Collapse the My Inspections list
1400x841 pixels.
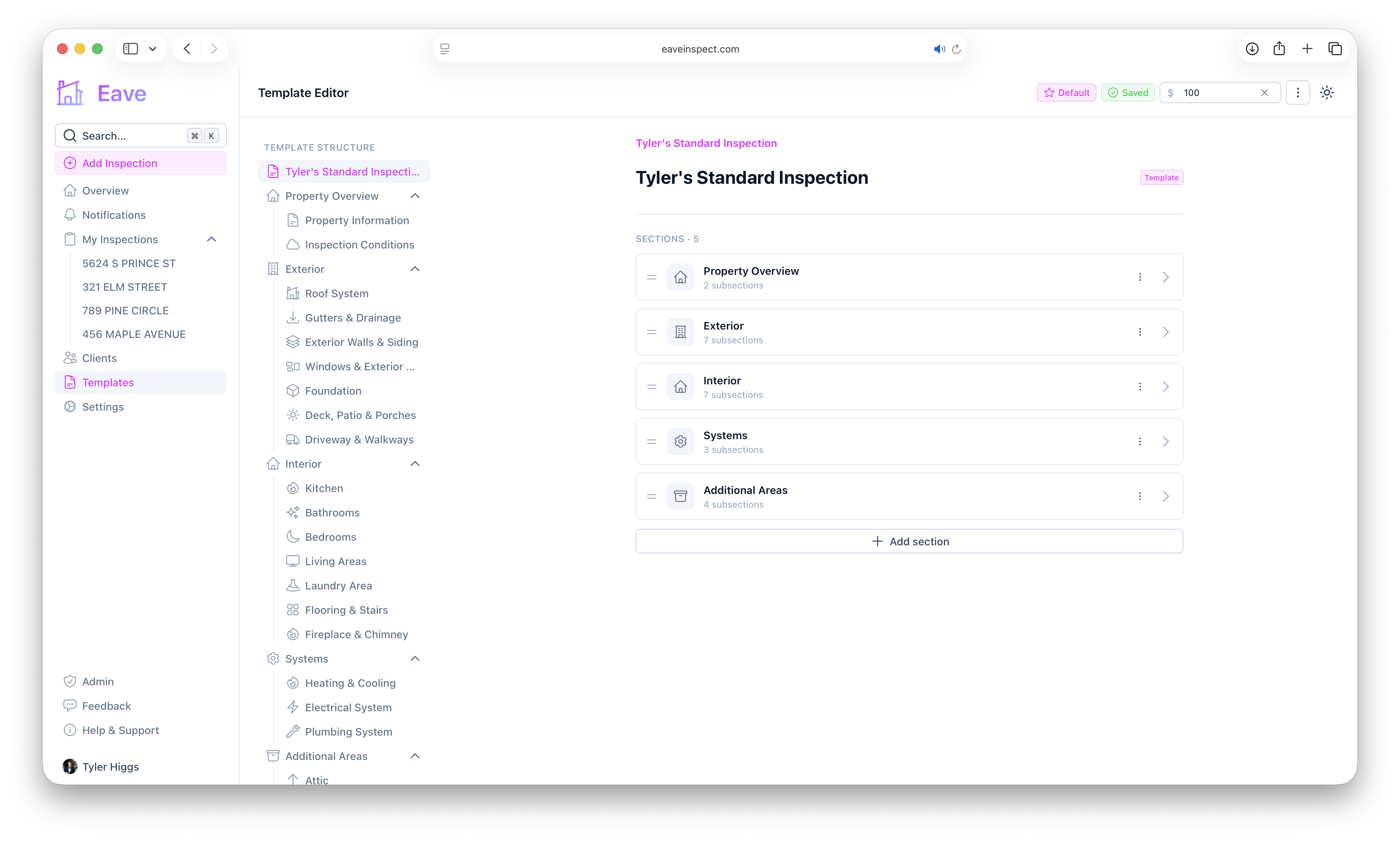(211, 239)
